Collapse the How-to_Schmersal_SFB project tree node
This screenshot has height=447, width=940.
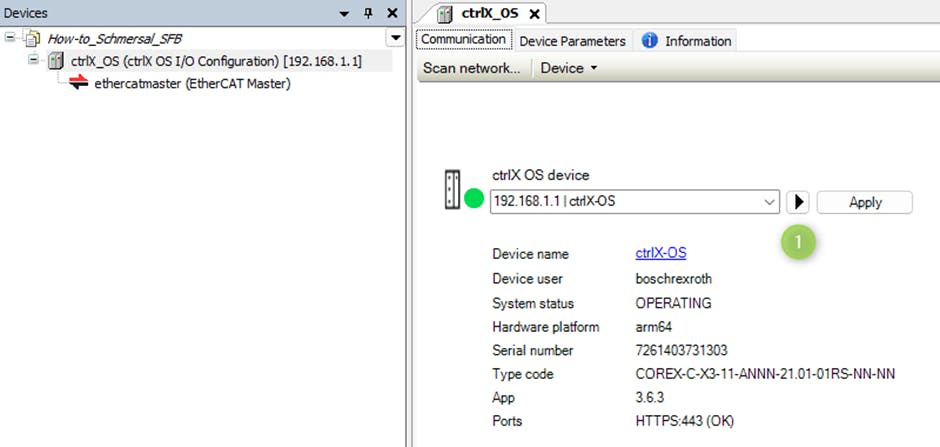10,39
